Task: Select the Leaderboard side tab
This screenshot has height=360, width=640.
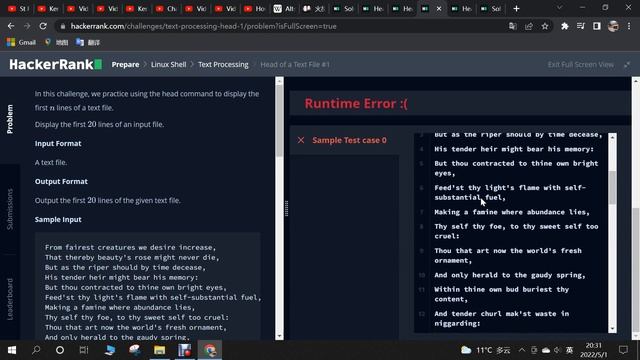Action: click(x=10, y=299)
